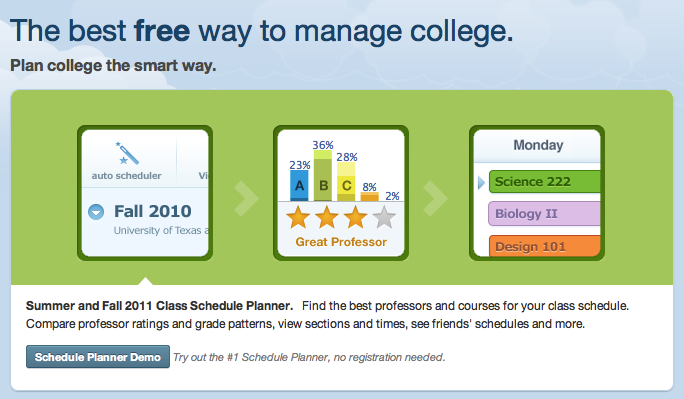The image size is (684, 399).
Task: Select the green B grade bar
Action: click(323, 176)
